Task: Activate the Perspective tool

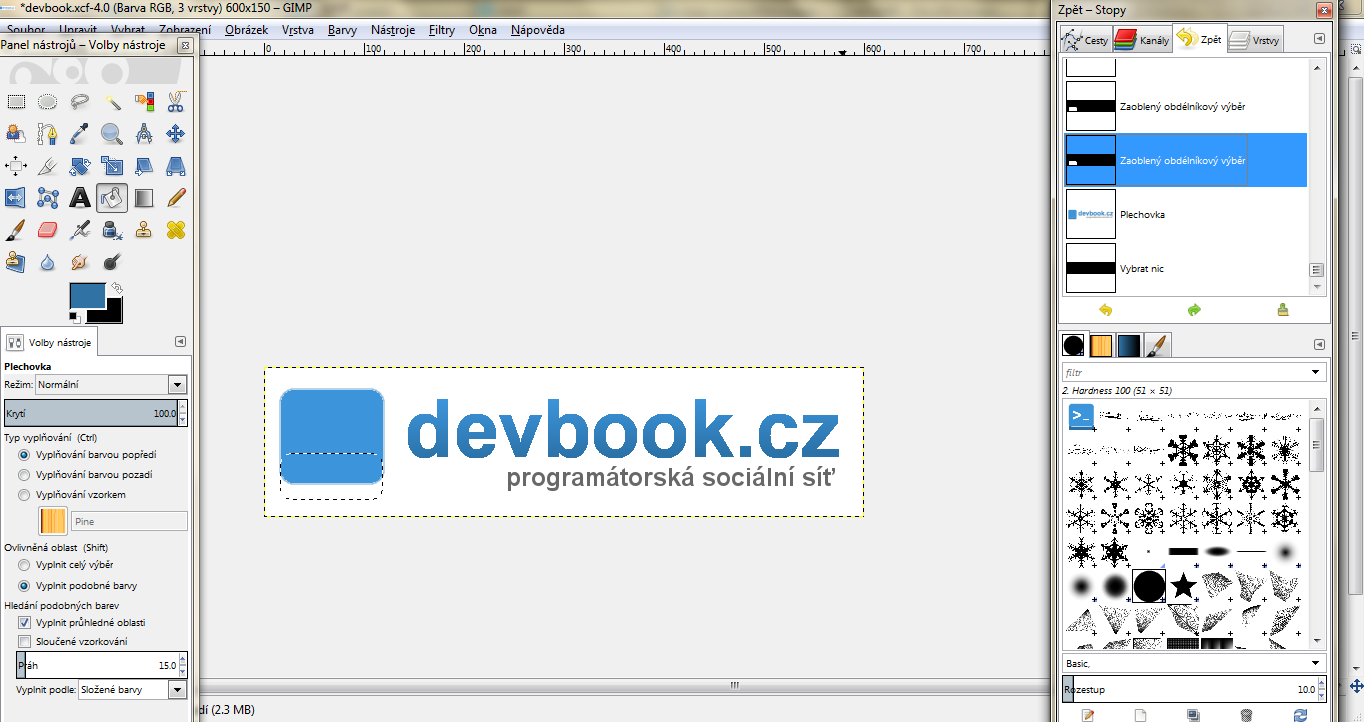Action: tap(176, 165)
